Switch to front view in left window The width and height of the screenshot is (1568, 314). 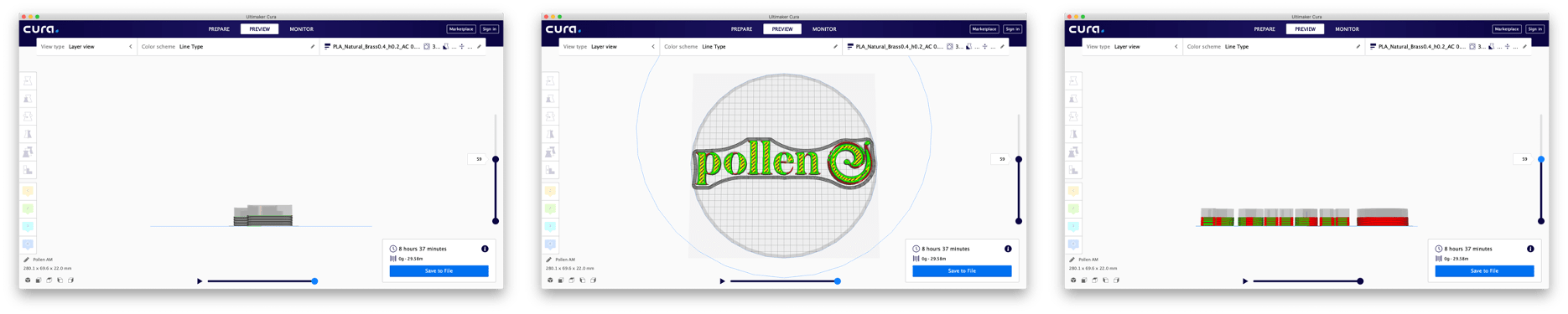point(39,280)
